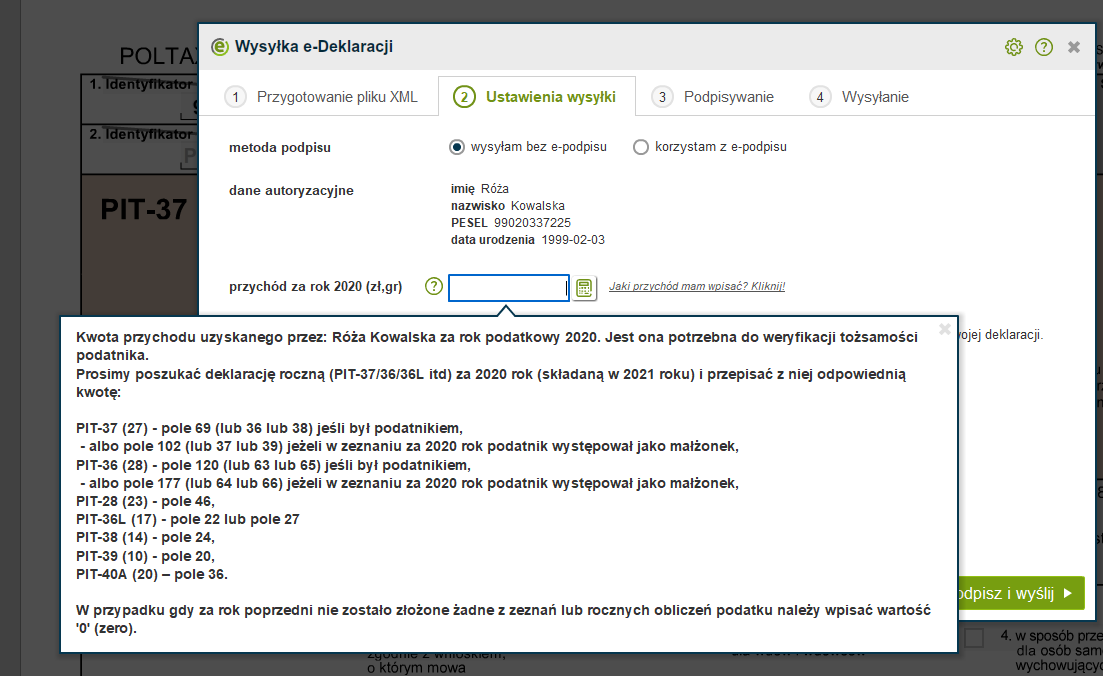The image size is (1103, 676).
Task: Click step number 3 circle icon
Action: [662, 97]
